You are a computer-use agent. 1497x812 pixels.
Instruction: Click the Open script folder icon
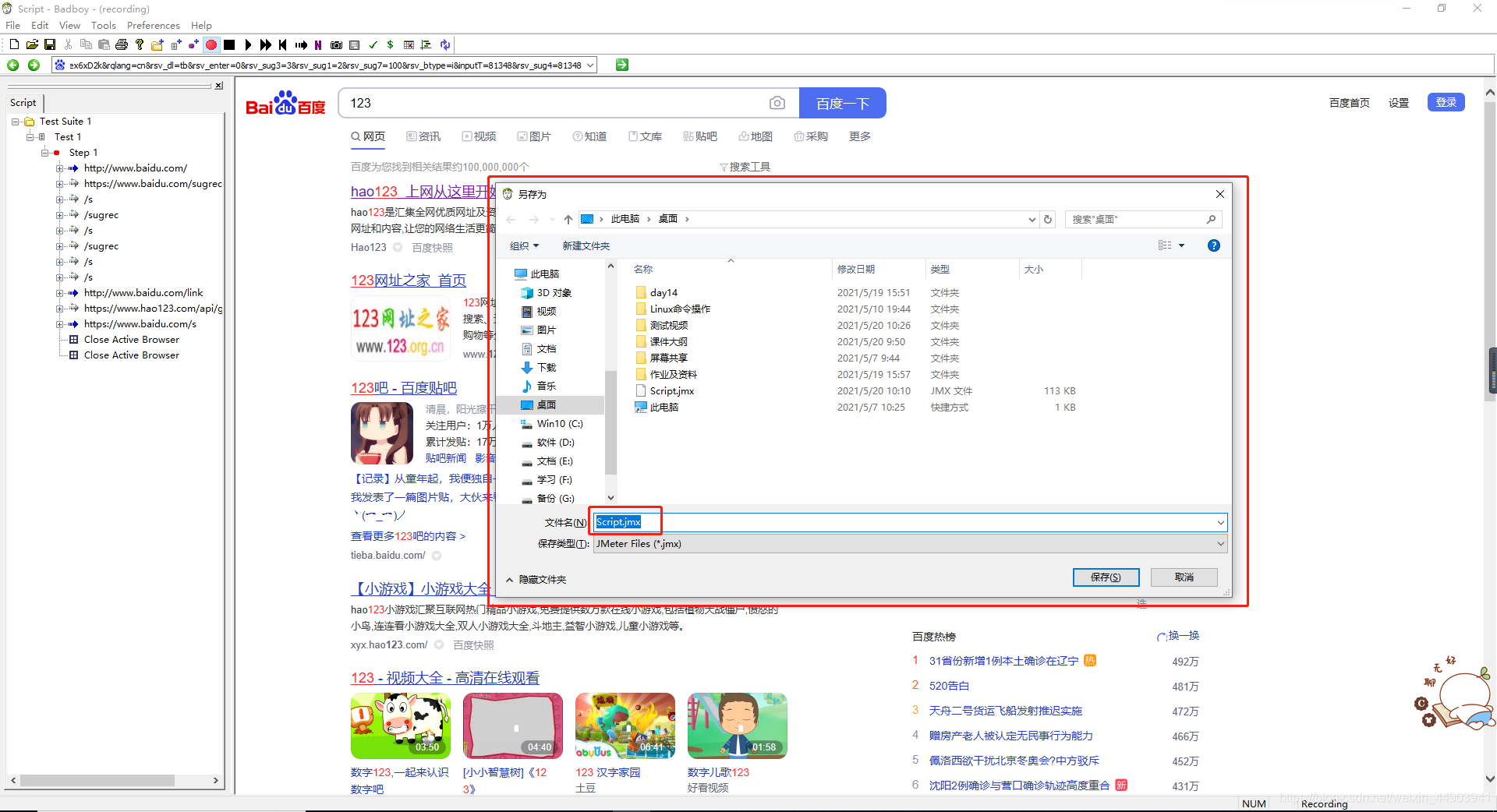coord(32,44)
